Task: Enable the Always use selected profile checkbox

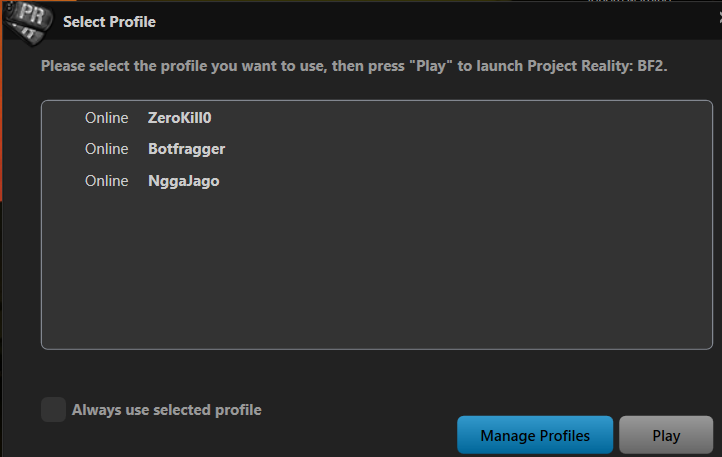Action: 53,409
